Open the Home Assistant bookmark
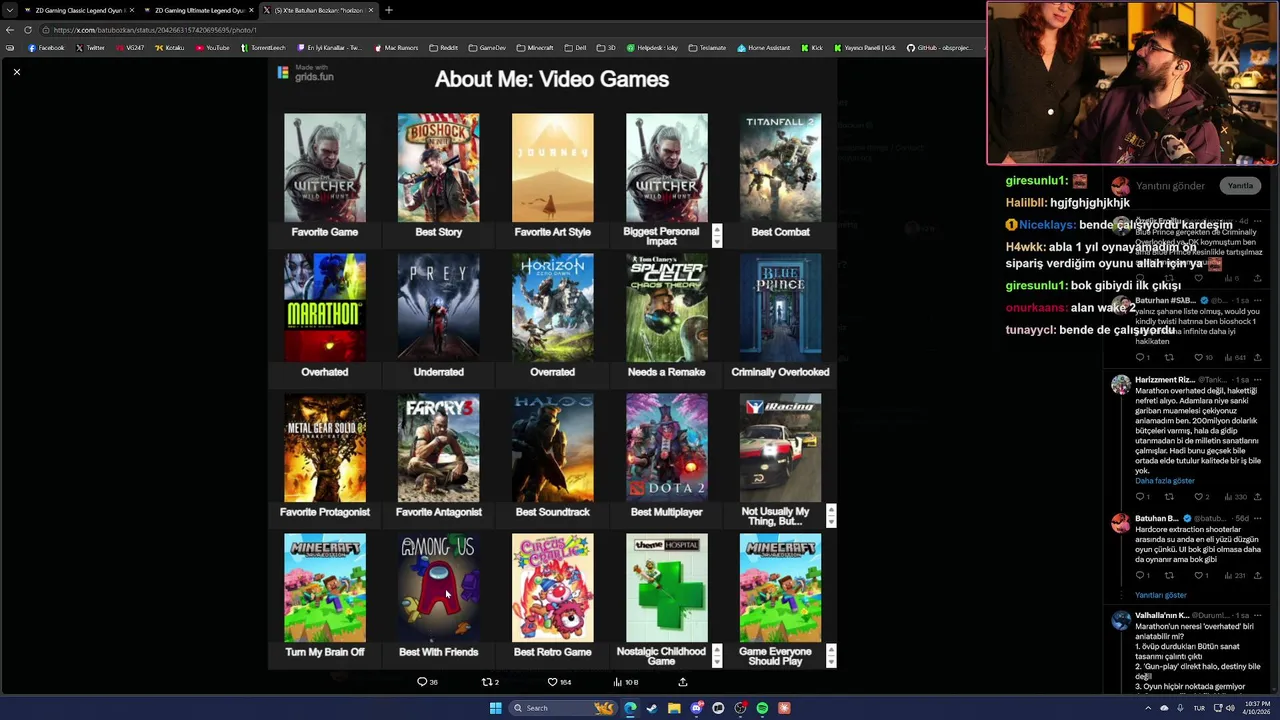This screenshot has height=720, width=1280. [764, 48]
